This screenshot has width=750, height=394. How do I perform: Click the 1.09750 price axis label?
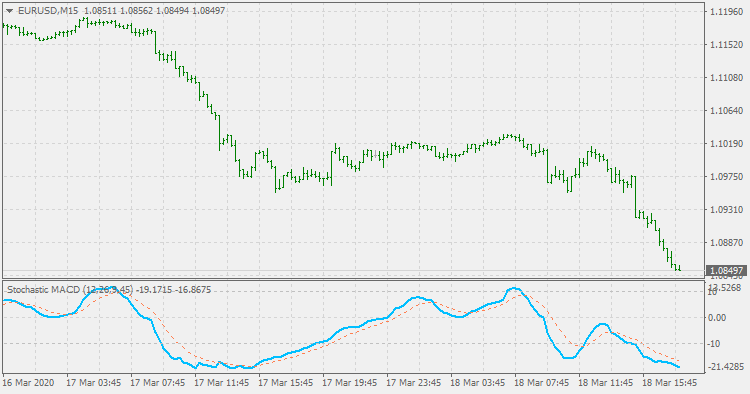[x=726, y=176]
